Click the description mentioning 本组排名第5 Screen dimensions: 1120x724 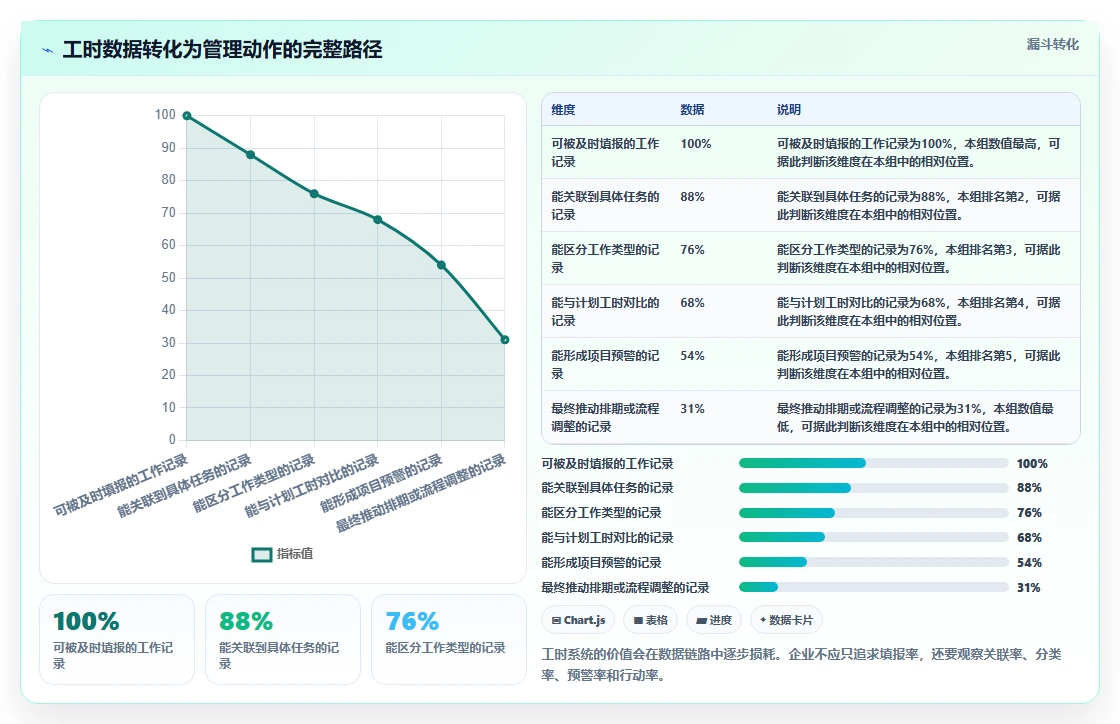coord(919,364)
